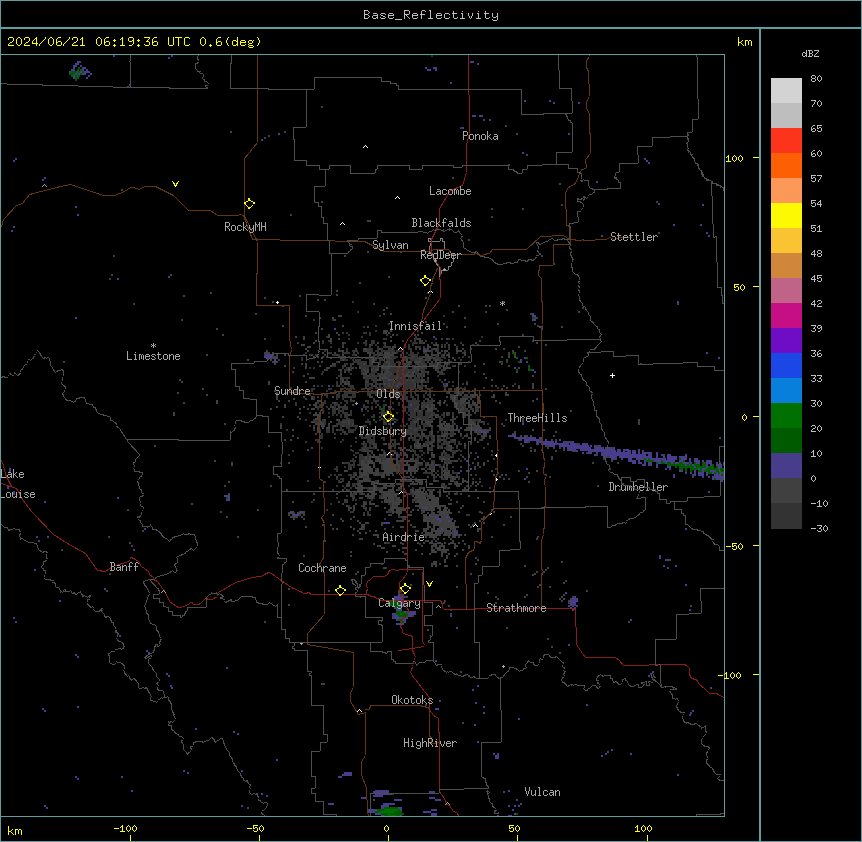862x842 pixels.
Task: Click the Ponoka city label
Action: pos(480,136)
